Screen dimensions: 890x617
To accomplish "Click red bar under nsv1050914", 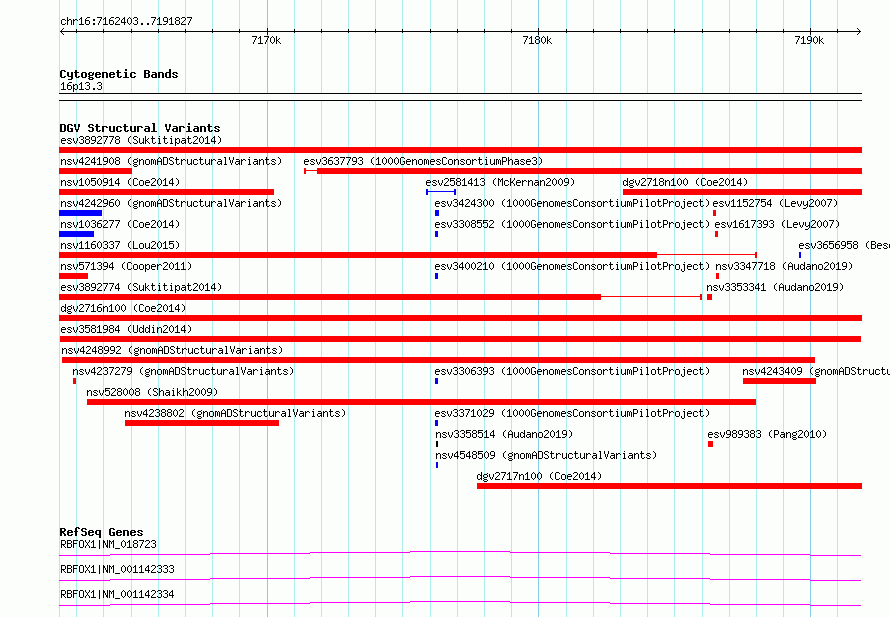I will (166, 192).
